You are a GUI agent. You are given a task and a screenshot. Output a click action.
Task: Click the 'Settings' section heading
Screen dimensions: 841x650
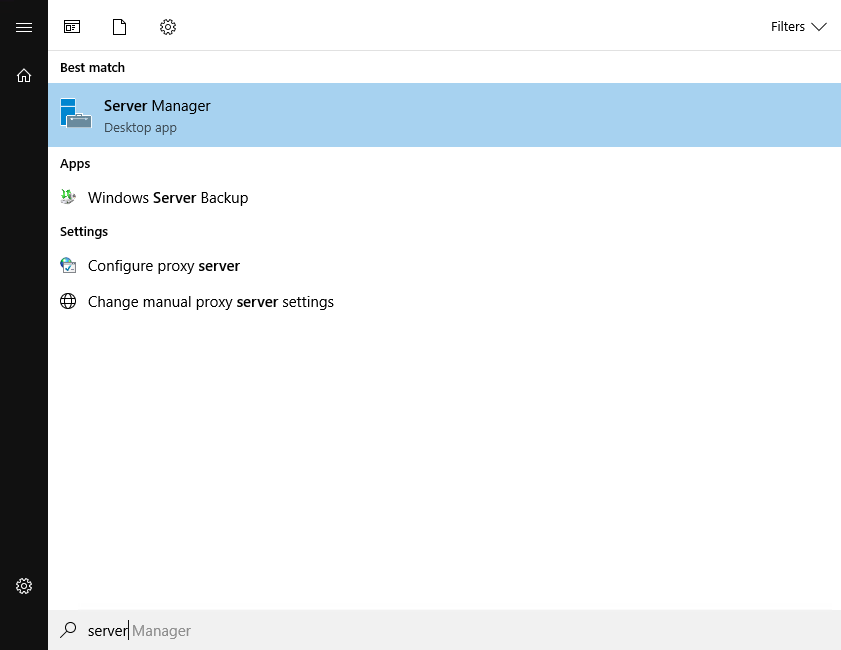(x=84, y=232)
